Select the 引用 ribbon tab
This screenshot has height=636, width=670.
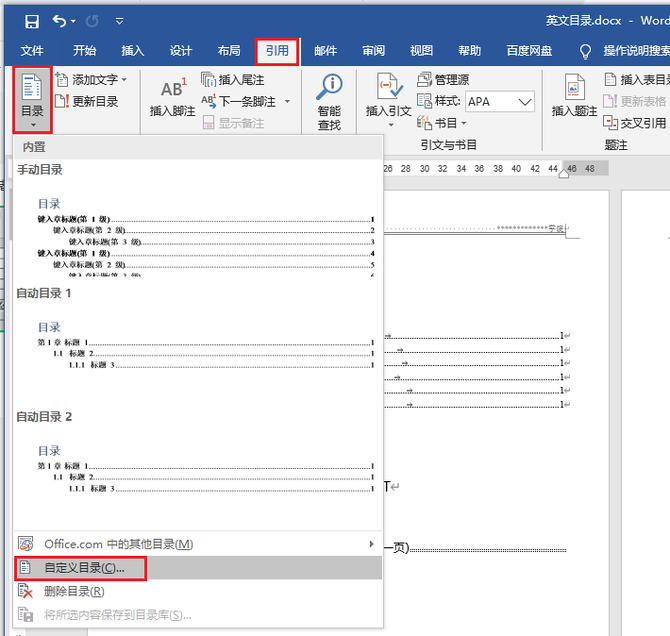pos(277,51)
